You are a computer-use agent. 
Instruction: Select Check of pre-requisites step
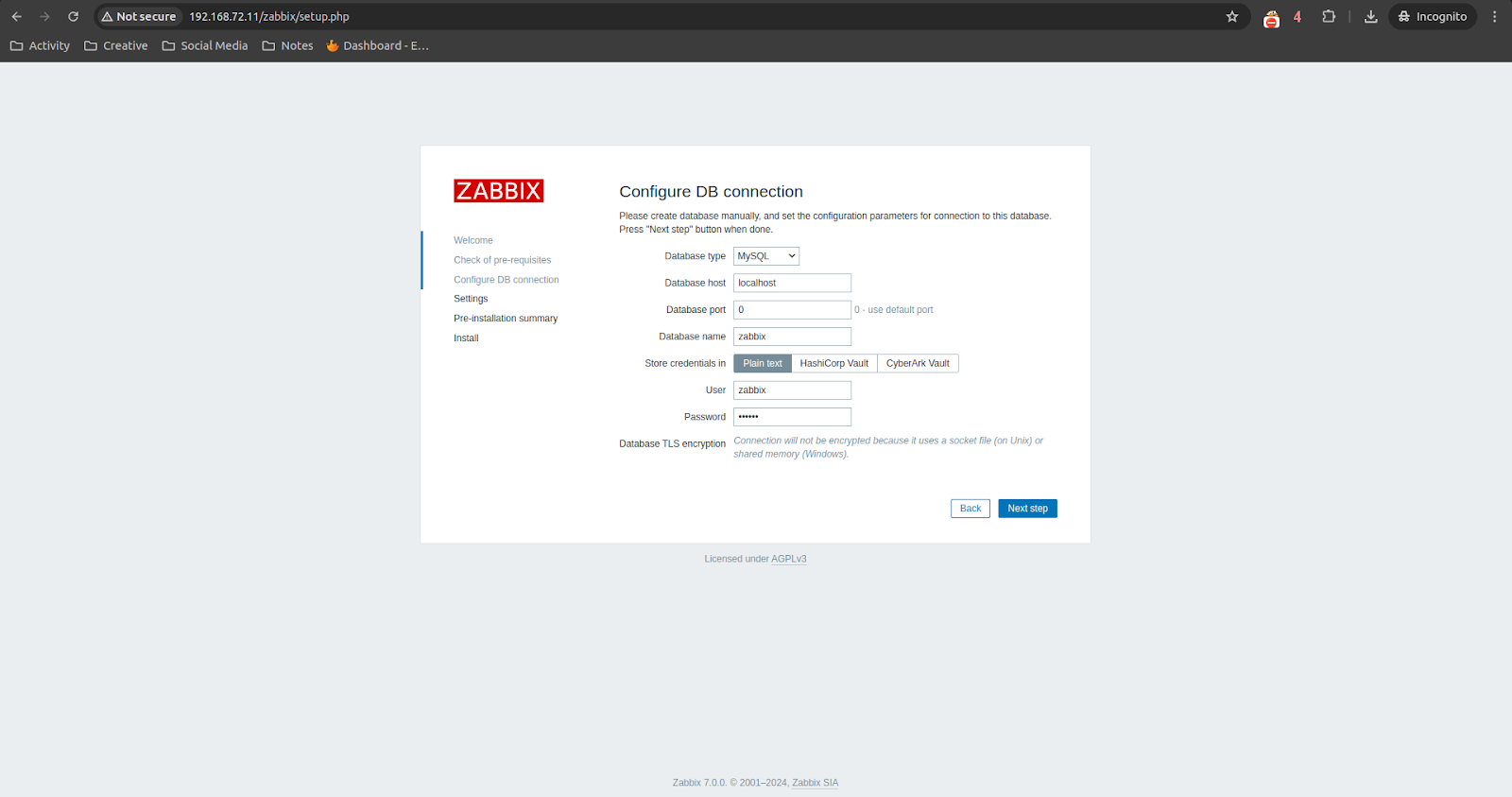click(502, 260)
